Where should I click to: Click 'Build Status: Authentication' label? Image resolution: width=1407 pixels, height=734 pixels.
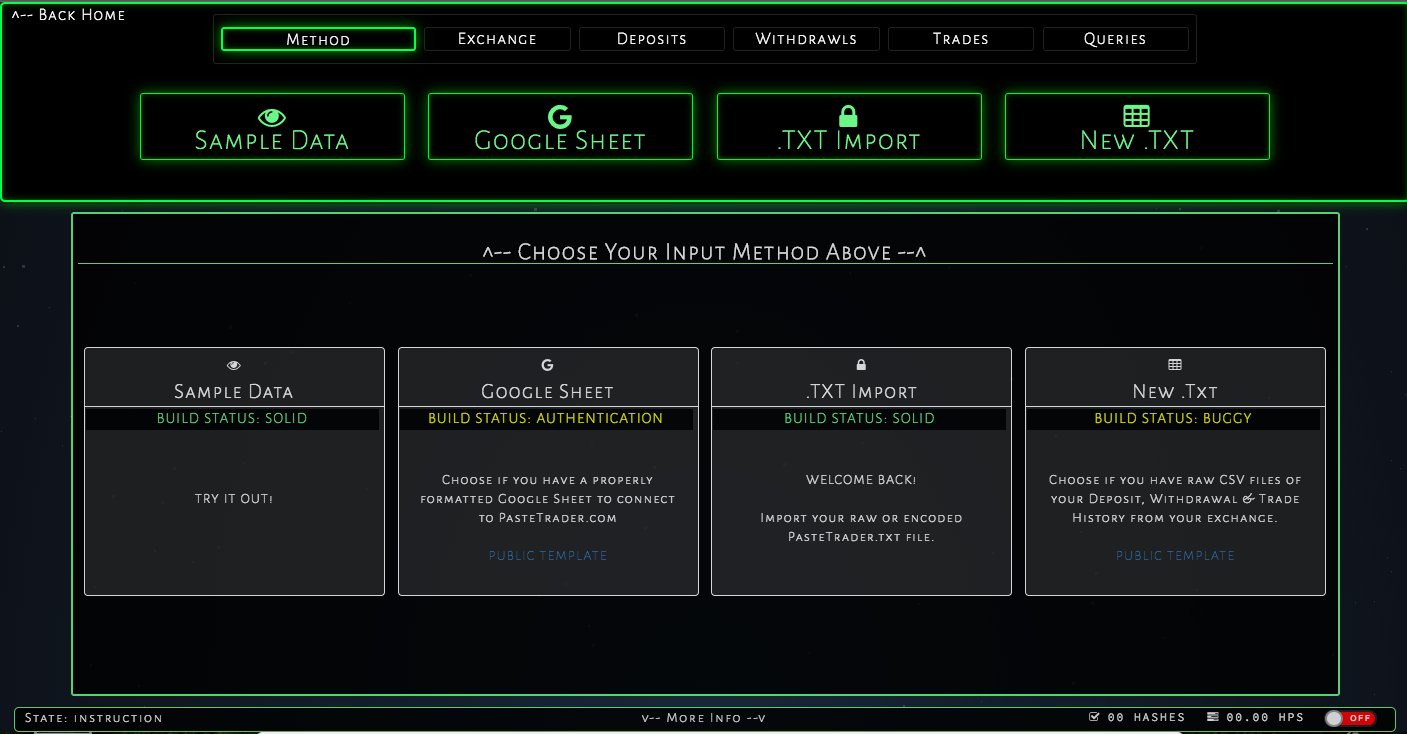tap(546, 419)
